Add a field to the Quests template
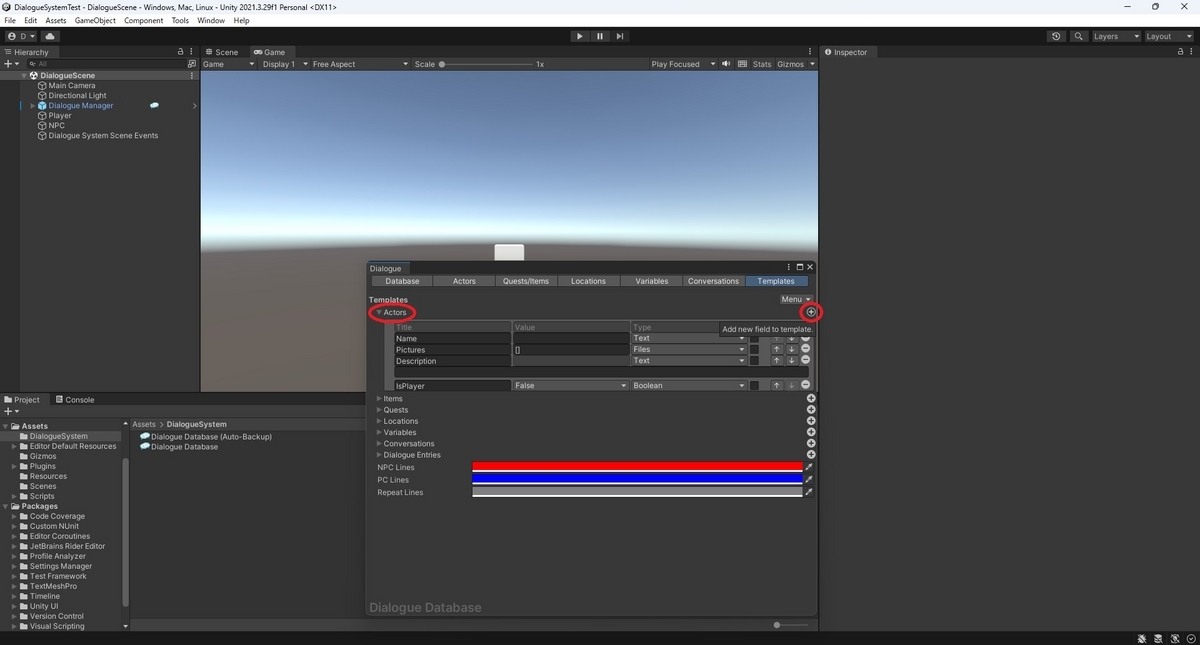Screen dimensions: 1200x645 point(811,410)
